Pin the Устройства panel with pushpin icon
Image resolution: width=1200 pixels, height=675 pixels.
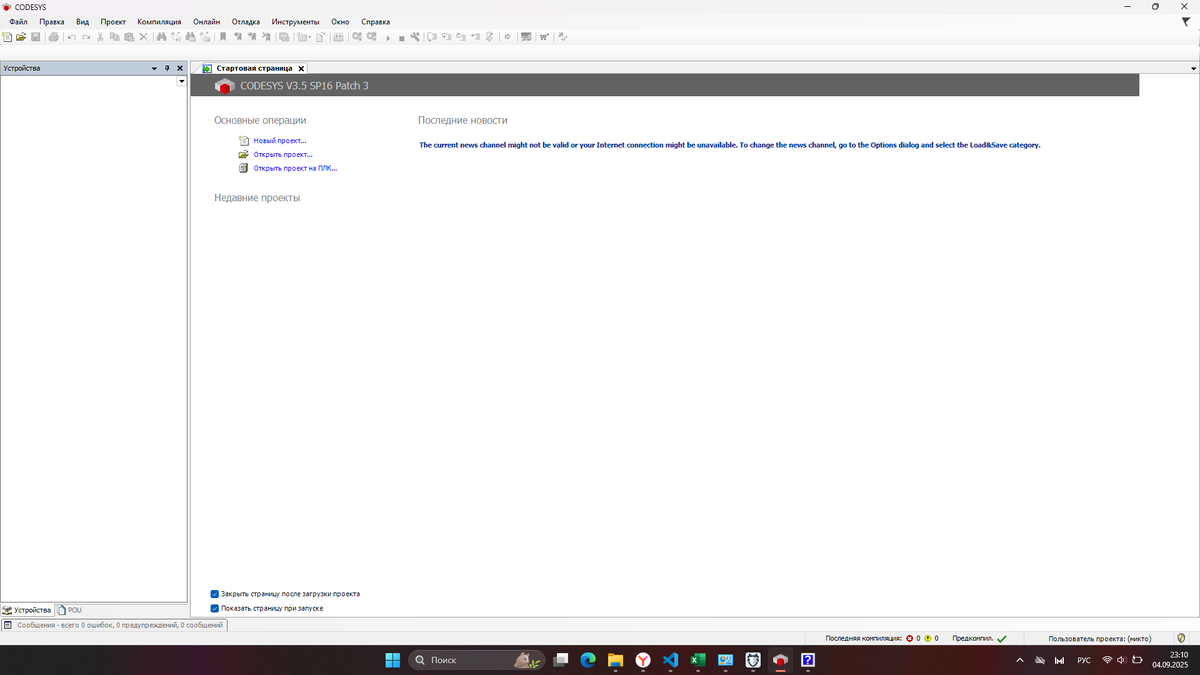[x=167, y=68]
